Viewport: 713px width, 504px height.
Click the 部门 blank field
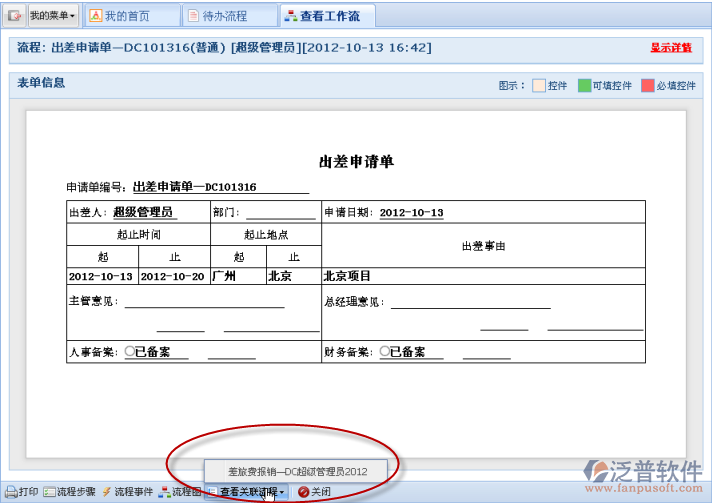[280, 214]
